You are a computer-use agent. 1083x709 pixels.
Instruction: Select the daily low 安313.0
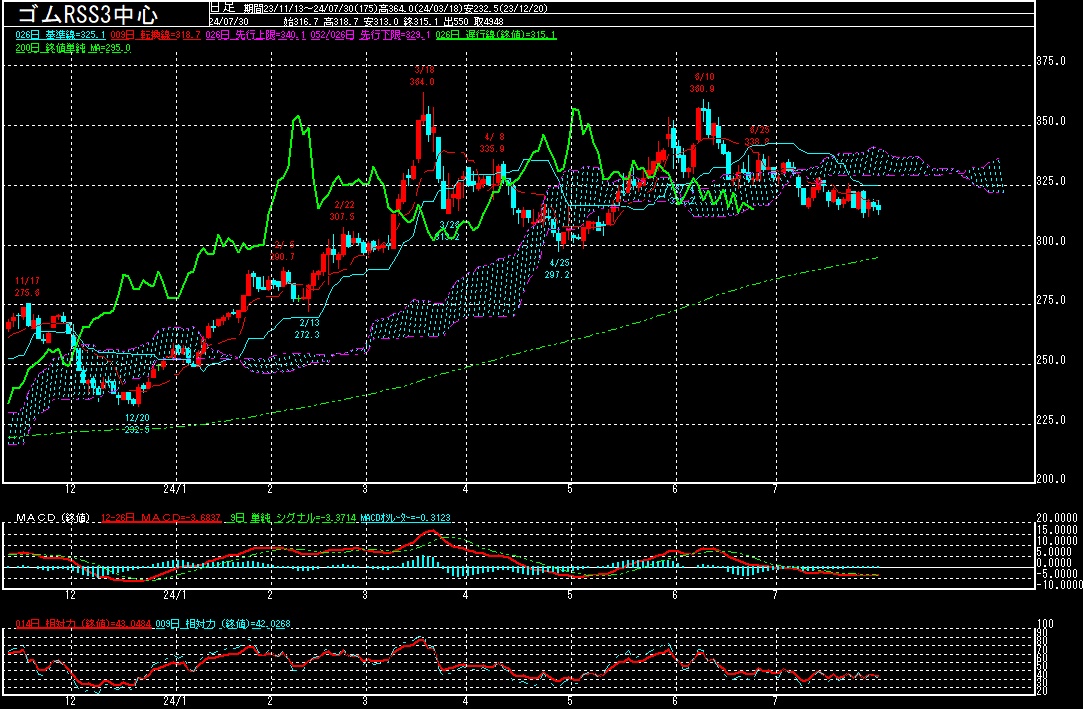pos(382,21)
